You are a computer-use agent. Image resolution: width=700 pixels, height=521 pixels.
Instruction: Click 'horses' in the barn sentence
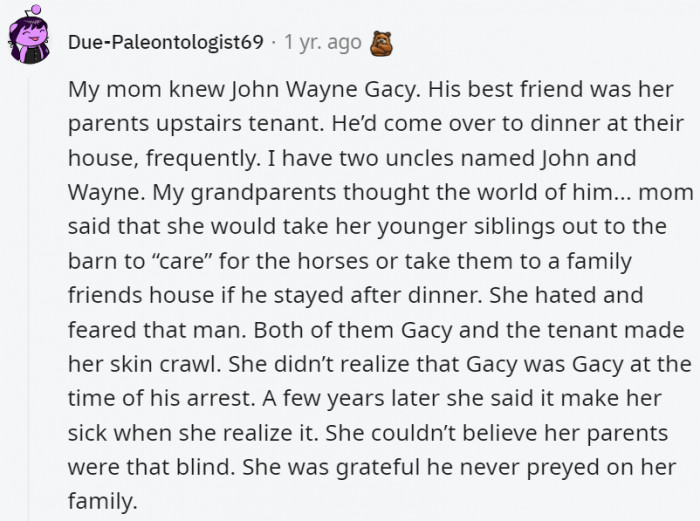333,262
